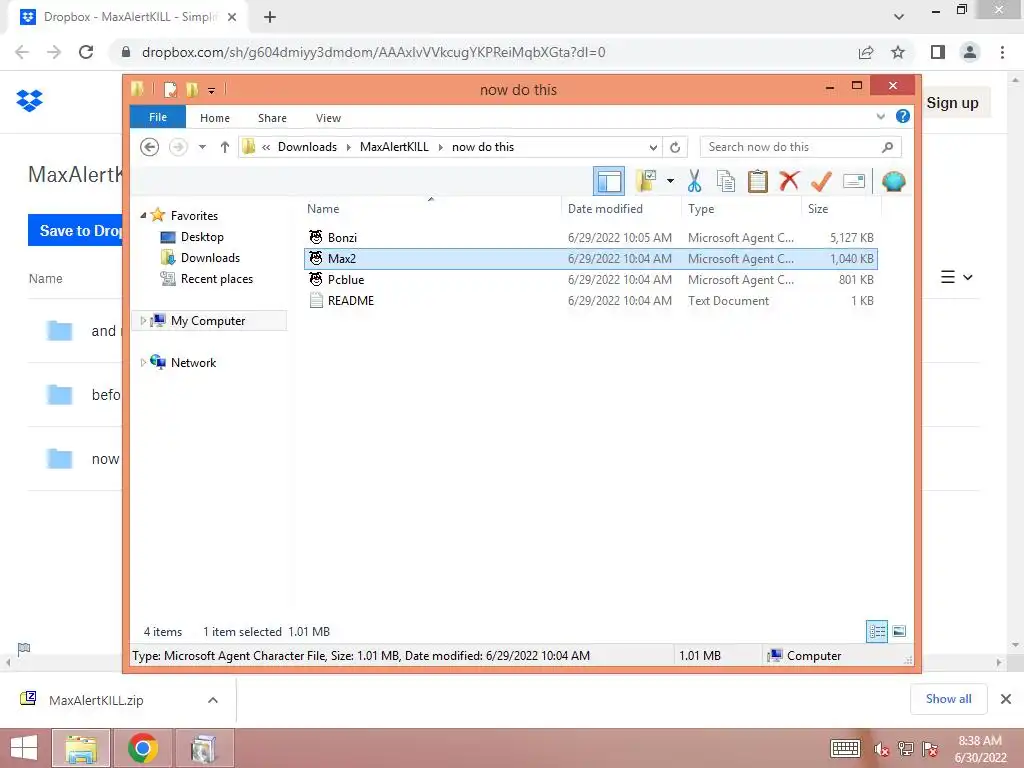Image resolution: width=1024 pixels, height=768 pixels.
Task: Open MaxAlertKILL.zip download options chevron
Action: pyautogui.click(x=213, y=700)
